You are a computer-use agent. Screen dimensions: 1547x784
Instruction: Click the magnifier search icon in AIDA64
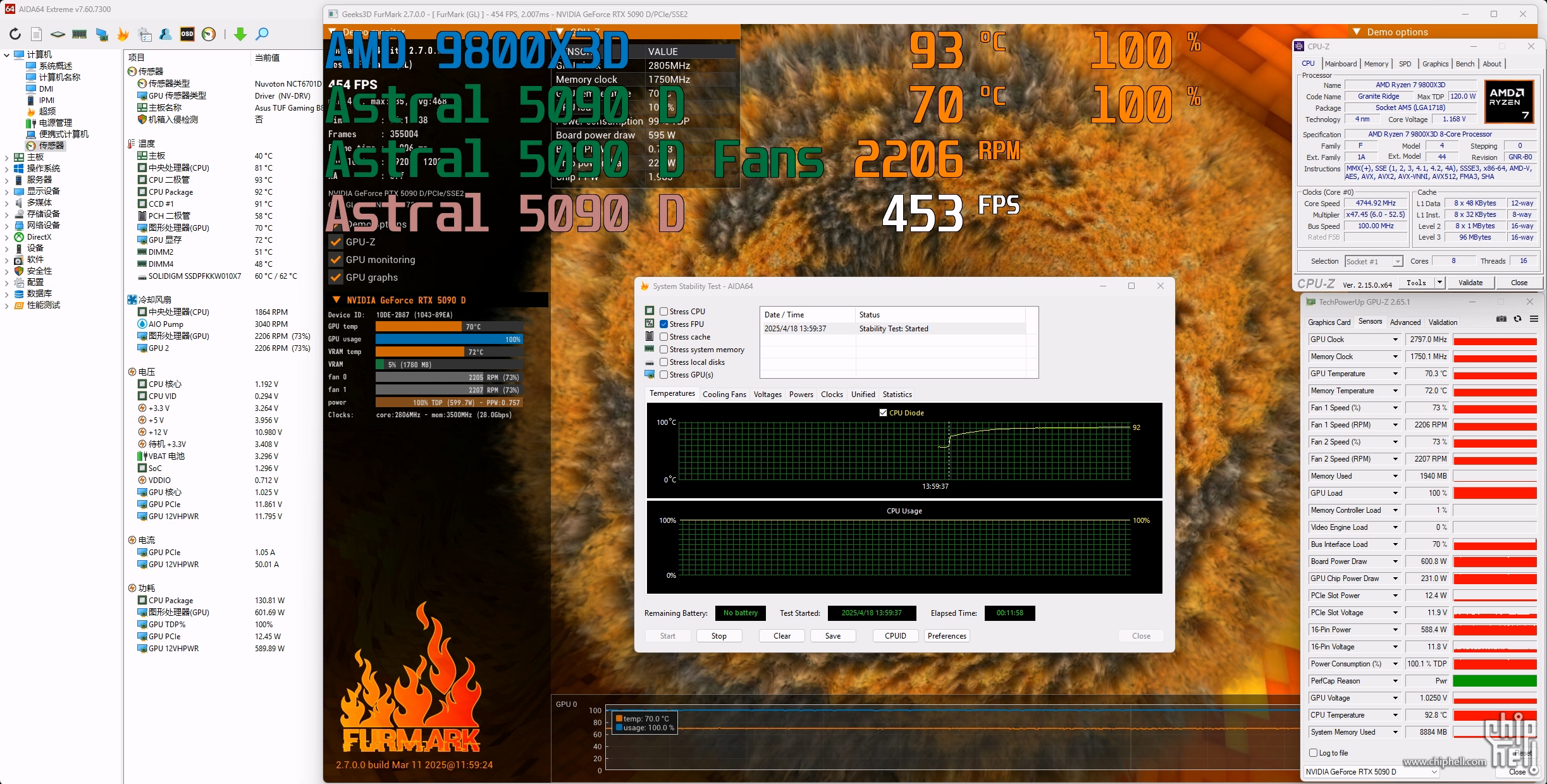coord(262,34)
